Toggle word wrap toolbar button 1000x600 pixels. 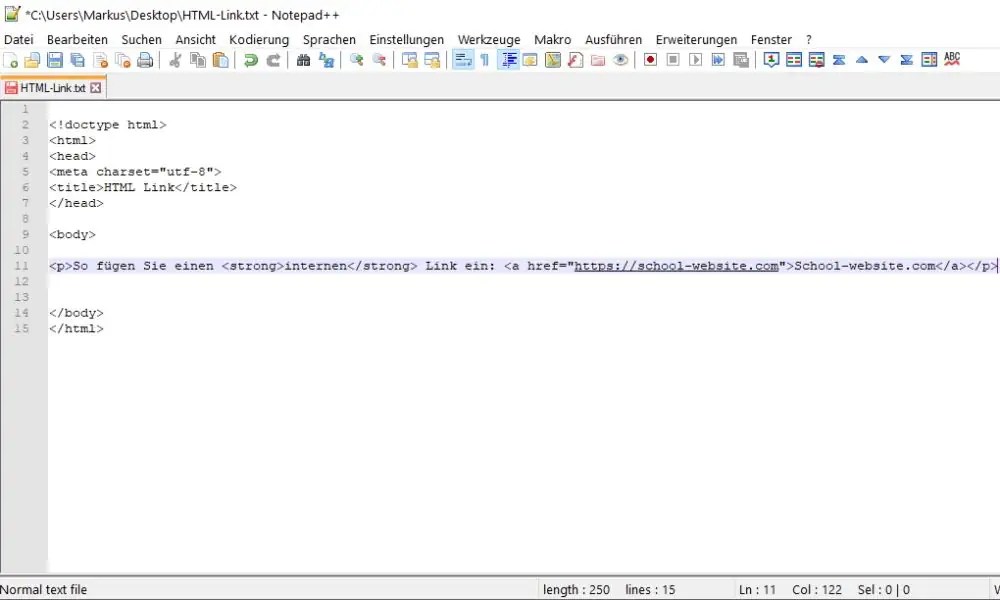click(x=463, y=60)
